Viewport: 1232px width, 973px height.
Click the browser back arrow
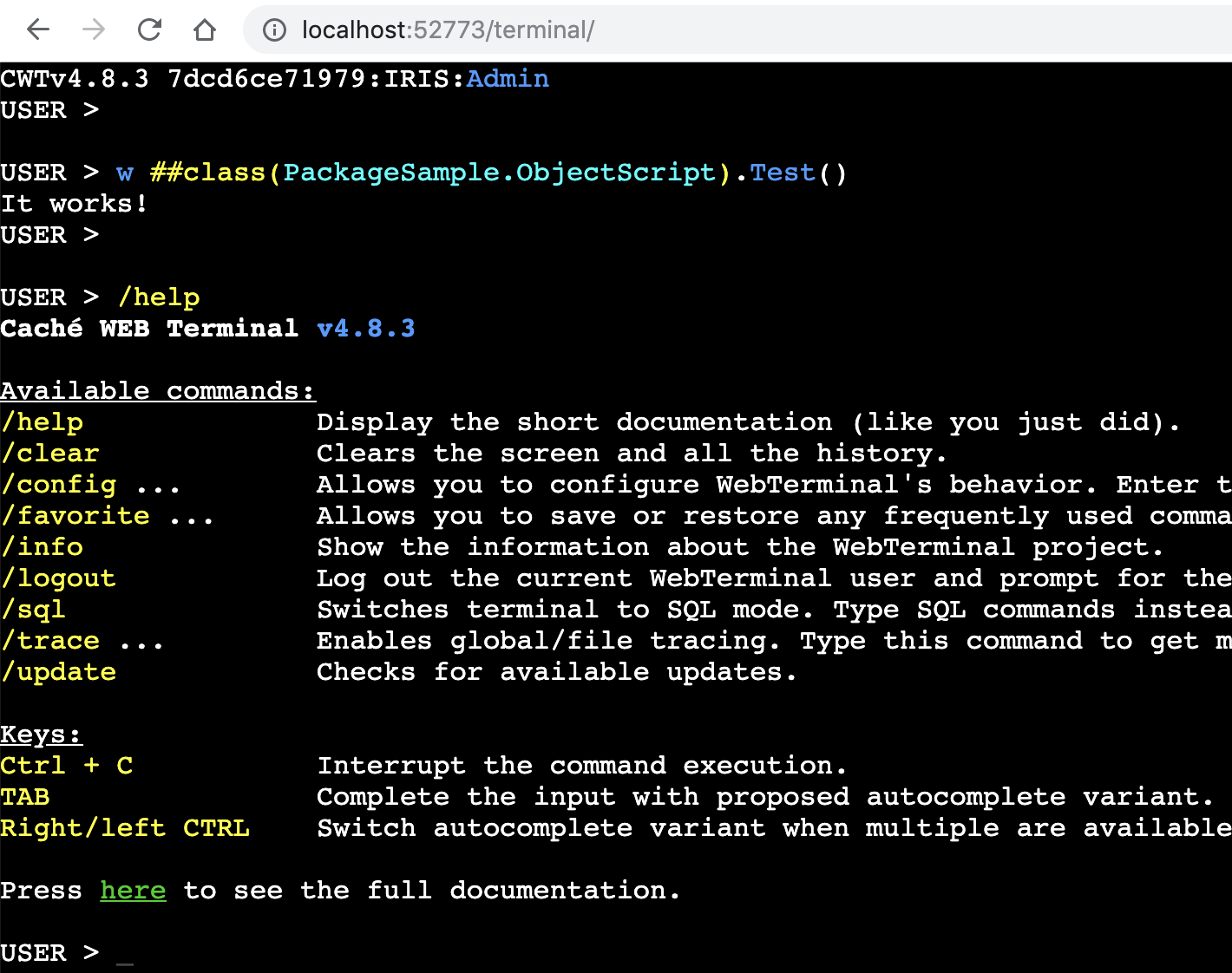[x=38, y=30]
